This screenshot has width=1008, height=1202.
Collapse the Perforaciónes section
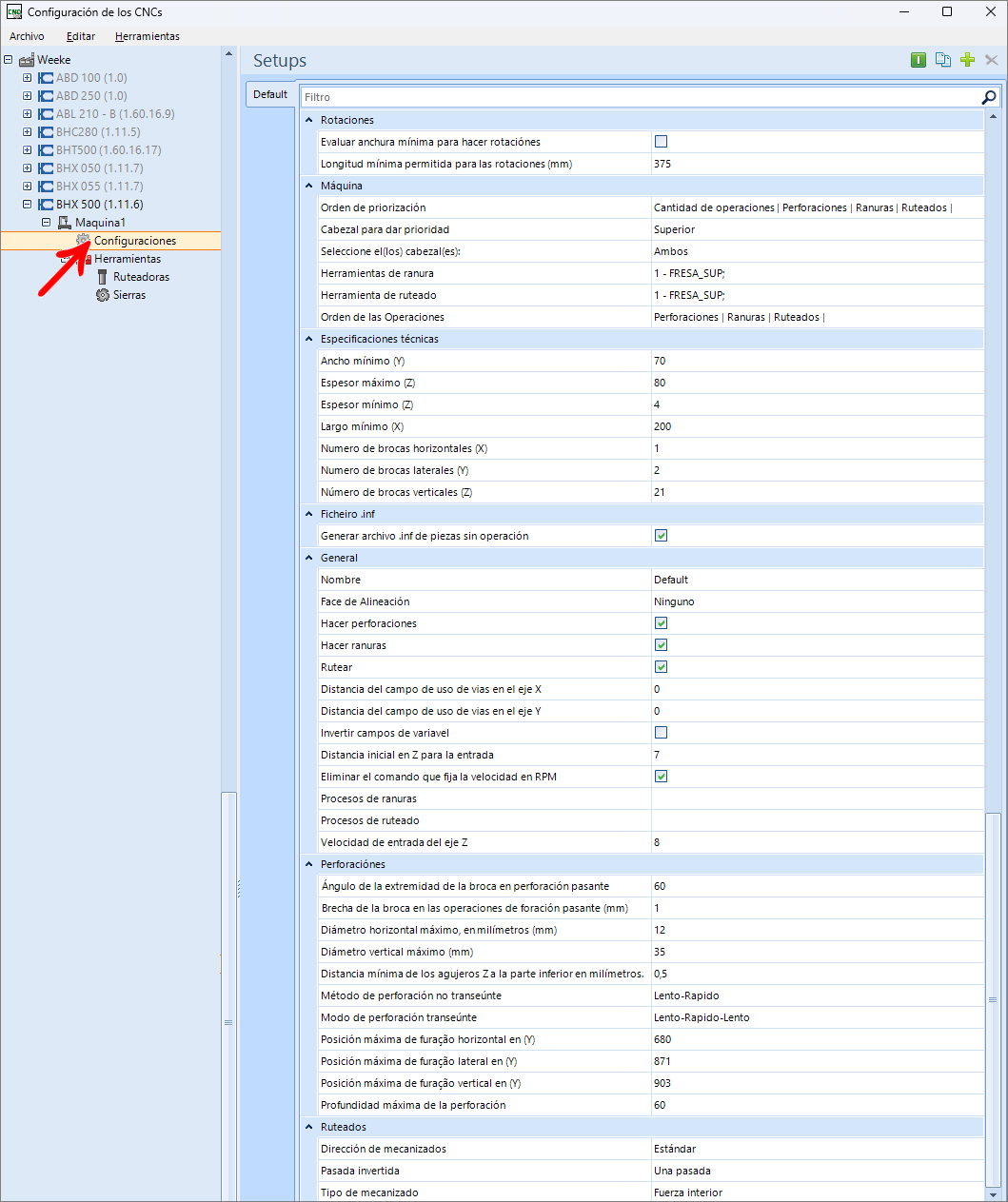point(309,864)
